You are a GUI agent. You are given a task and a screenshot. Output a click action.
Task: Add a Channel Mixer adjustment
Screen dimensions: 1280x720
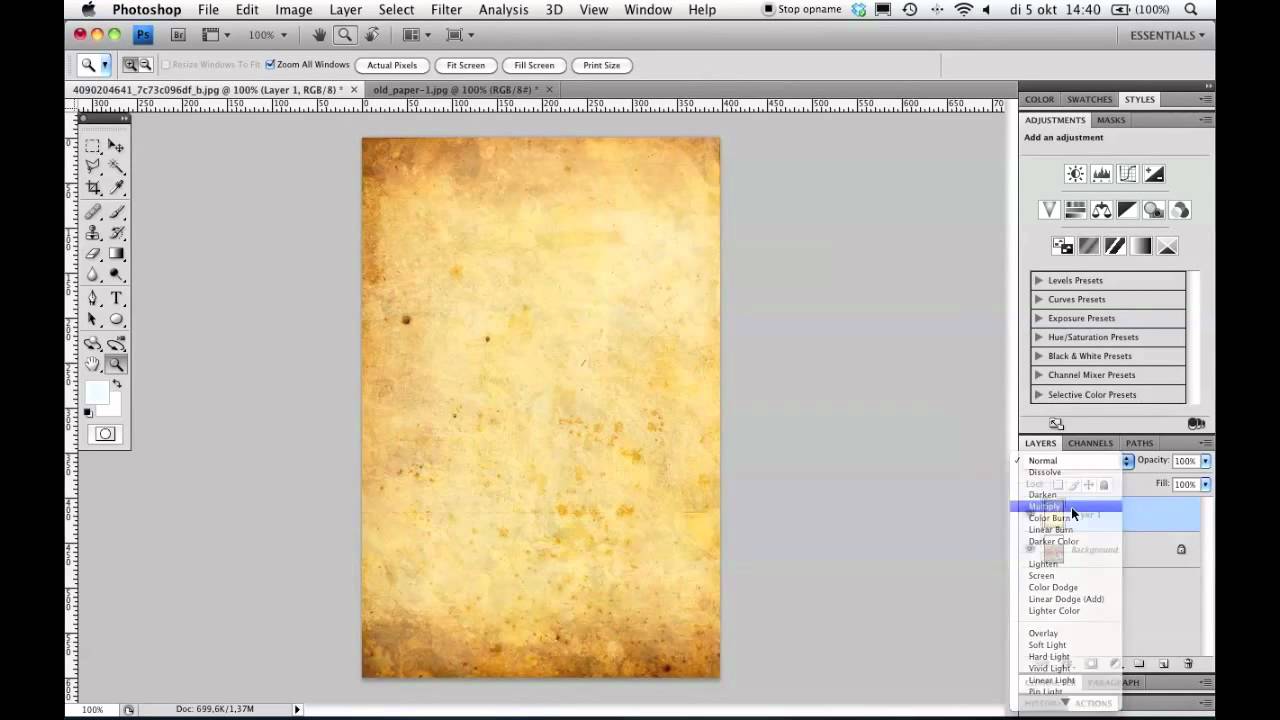tap(1179, 210)
